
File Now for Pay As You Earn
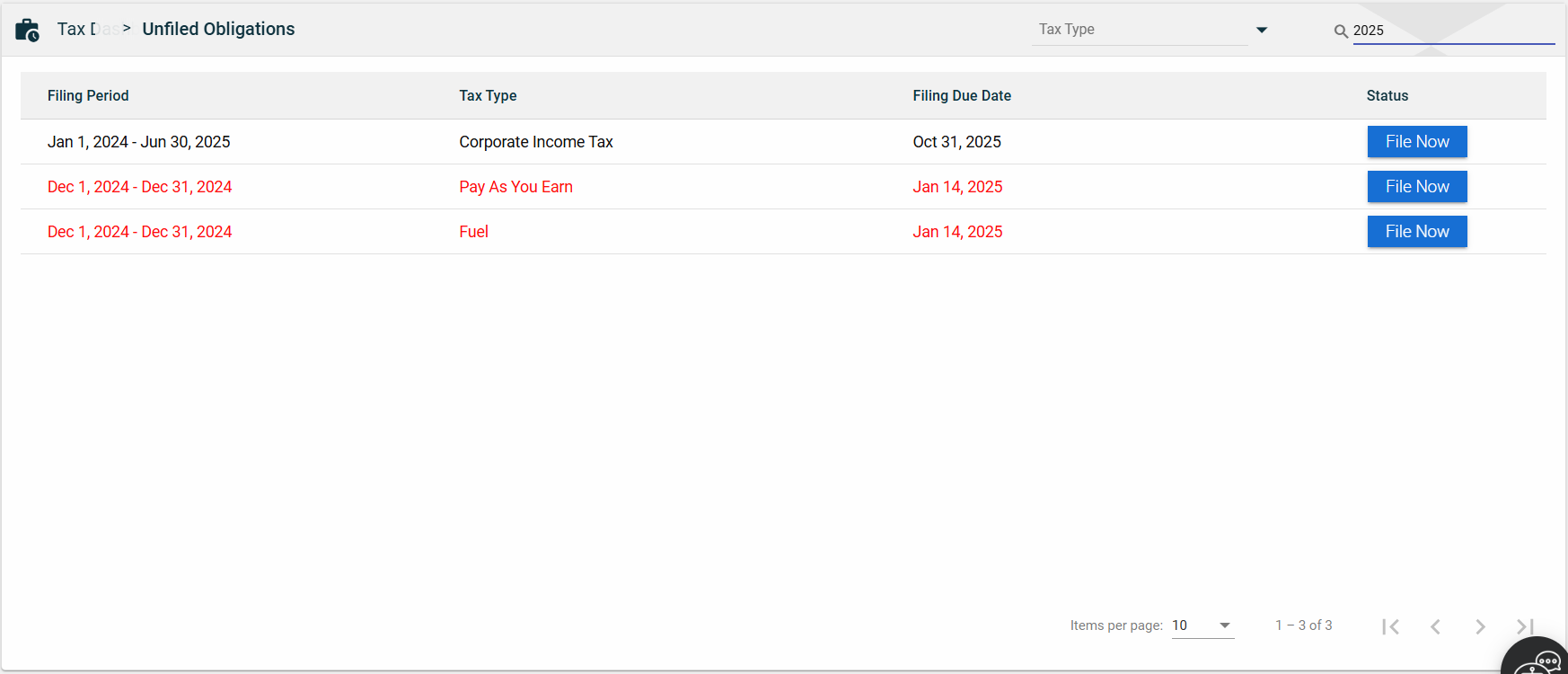[x=1416, y=187]
